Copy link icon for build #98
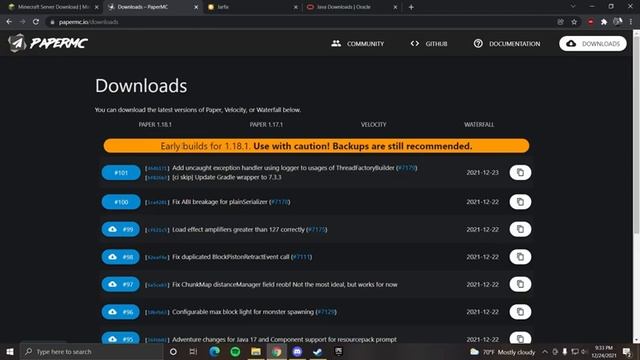This screenshot has height=360, width=640. coord(520,257)
